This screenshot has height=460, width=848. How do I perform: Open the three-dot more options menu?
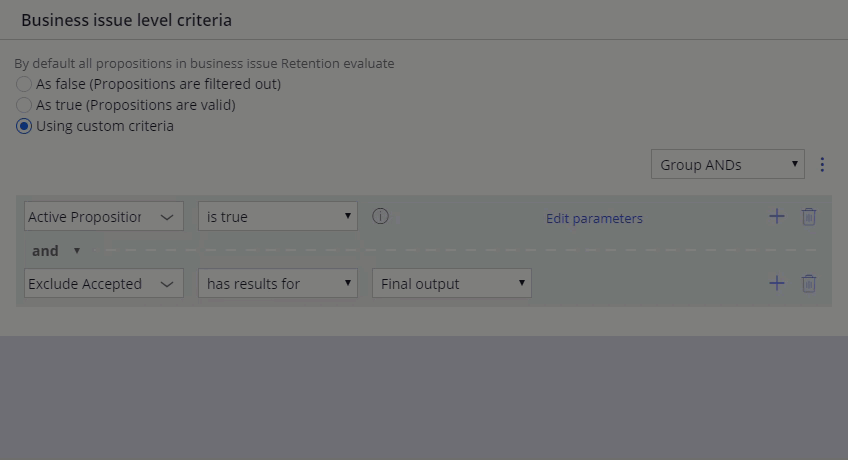(x=822, y=164)
